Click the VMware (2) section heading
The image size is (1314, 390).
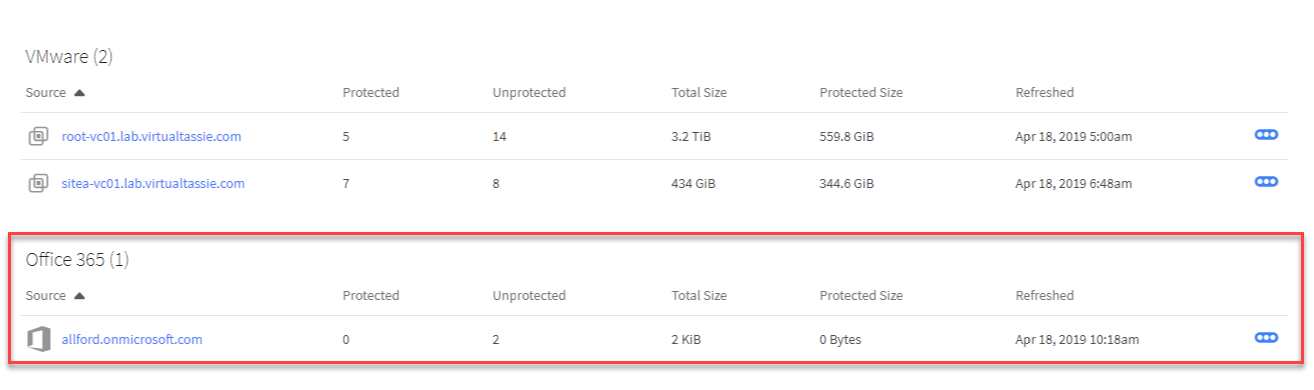point(69,57)
